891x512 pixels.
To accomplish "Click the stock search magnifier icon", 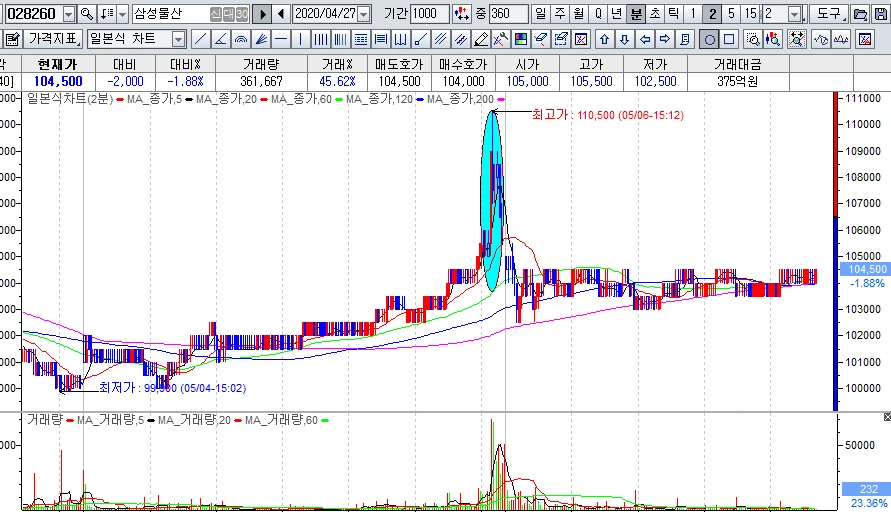I will (x=87, y=14).
